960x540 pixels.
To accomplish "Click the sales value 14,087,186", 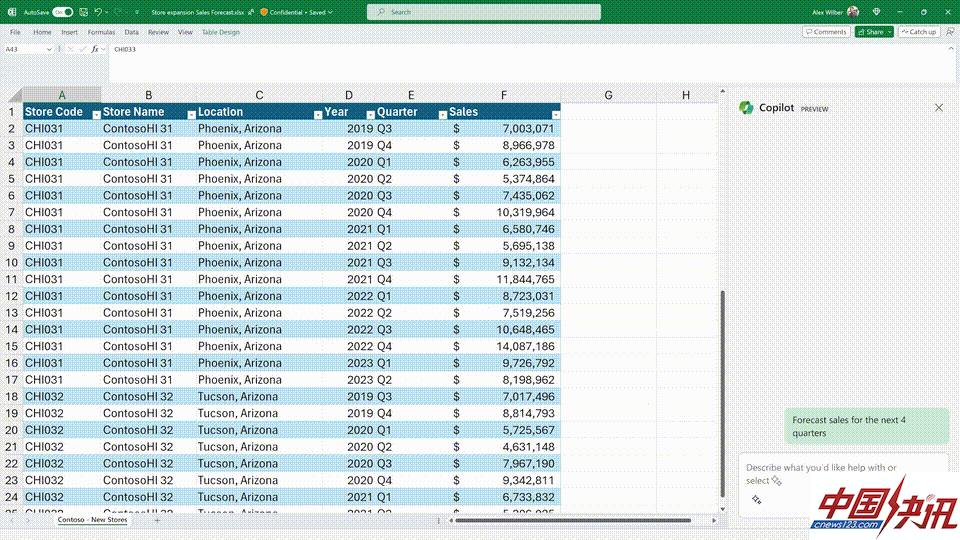I will [x=525, y=346].
